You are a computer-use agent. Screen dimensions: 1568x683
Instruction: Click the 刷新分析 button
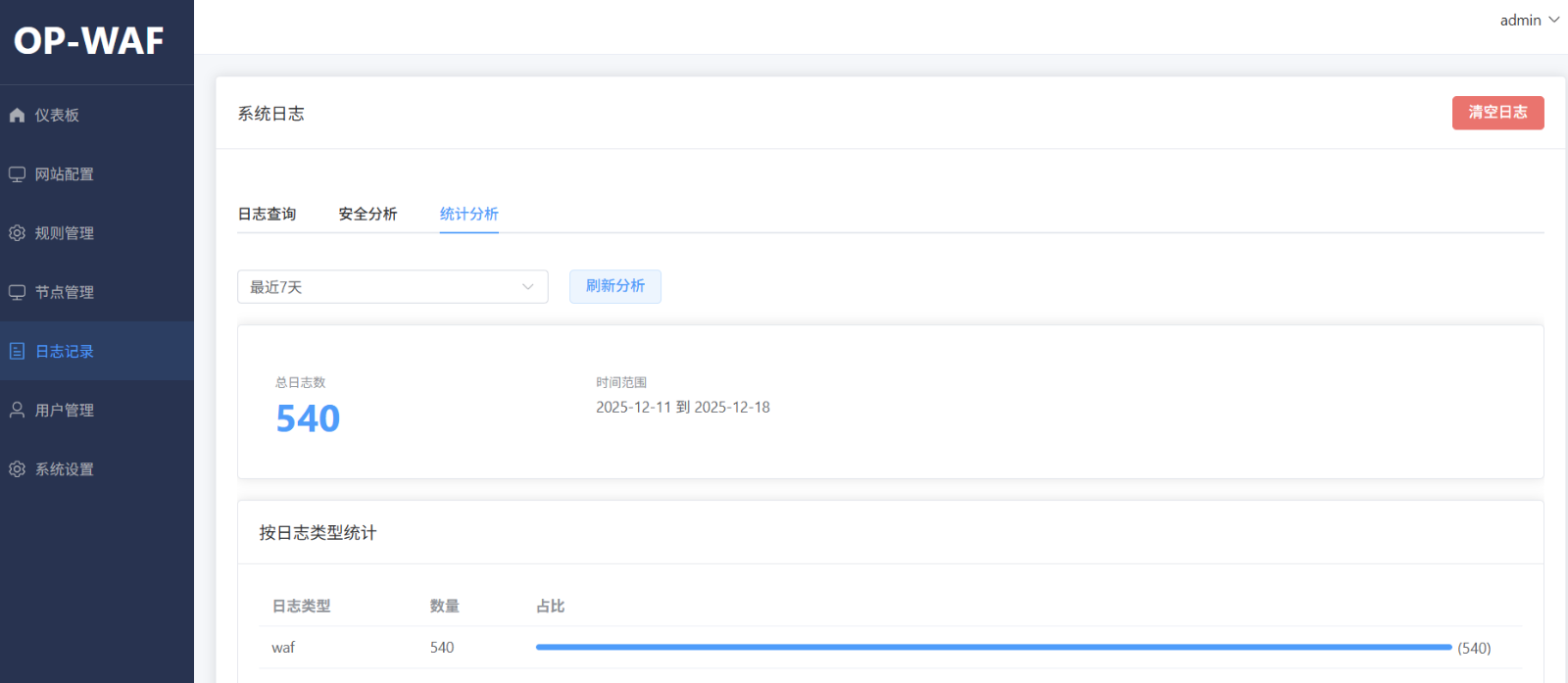(x=614, y=286)
